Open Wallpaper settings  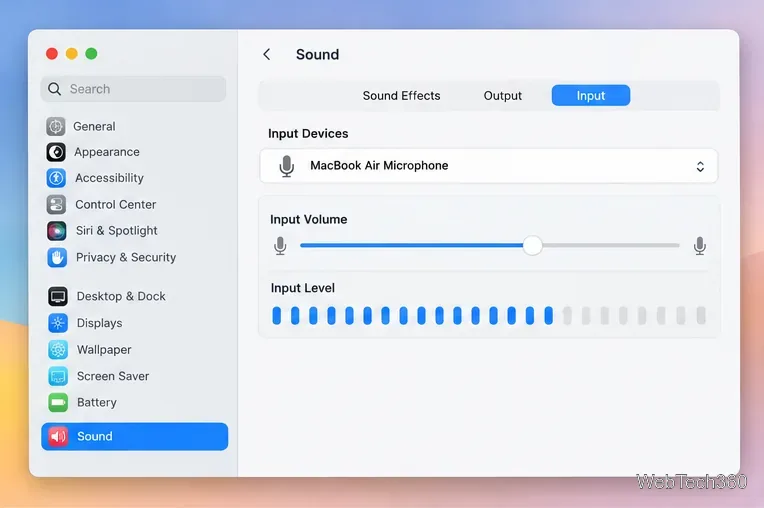pos(104,350)
